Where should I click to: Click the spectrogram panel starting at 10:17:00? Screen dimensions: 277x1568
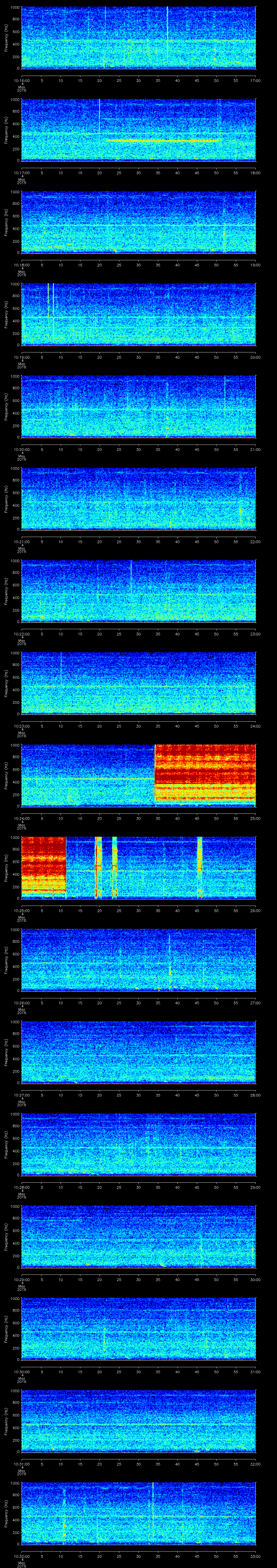pyautogui.click(x=139, y=130)
